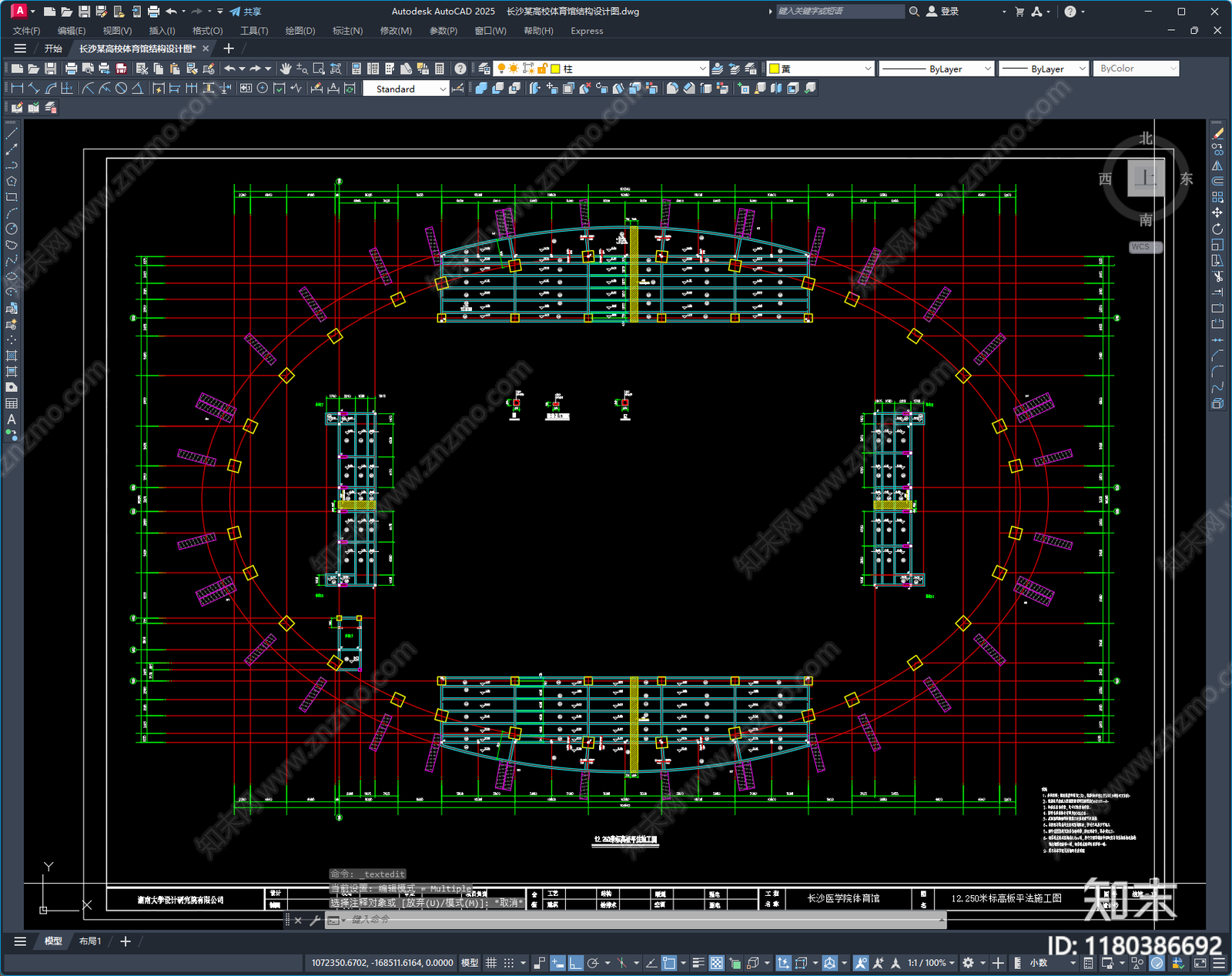Open the Express menu
The width and height of the screenshot is (1232, 976).
coord(587,31)
